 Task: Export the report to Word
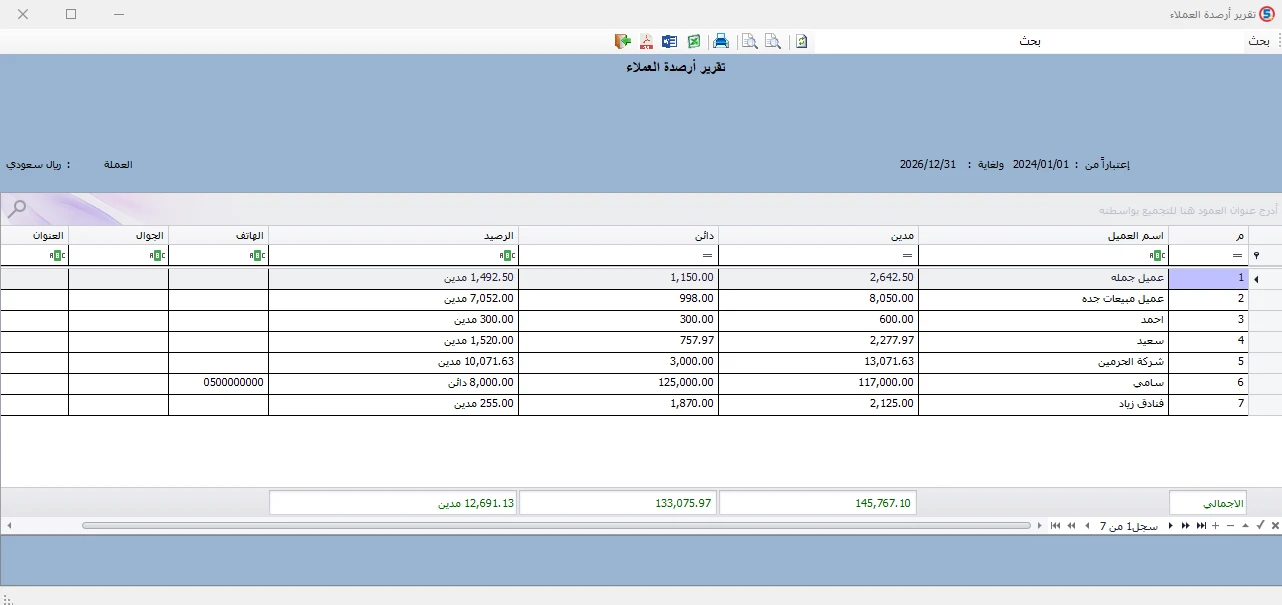[670, 41]
